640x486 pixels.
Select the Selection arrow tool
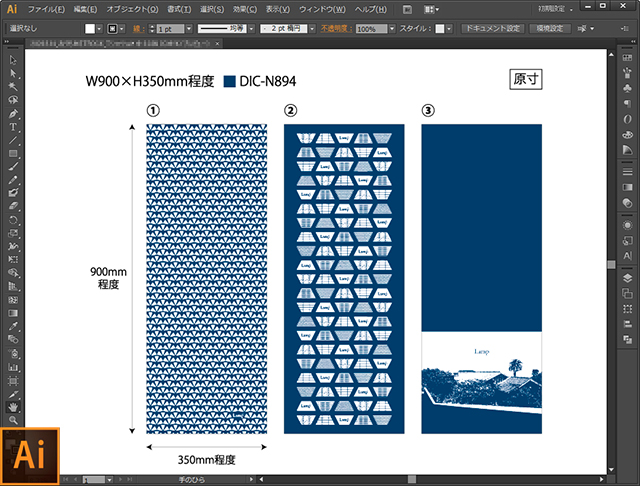pos(14,61)
